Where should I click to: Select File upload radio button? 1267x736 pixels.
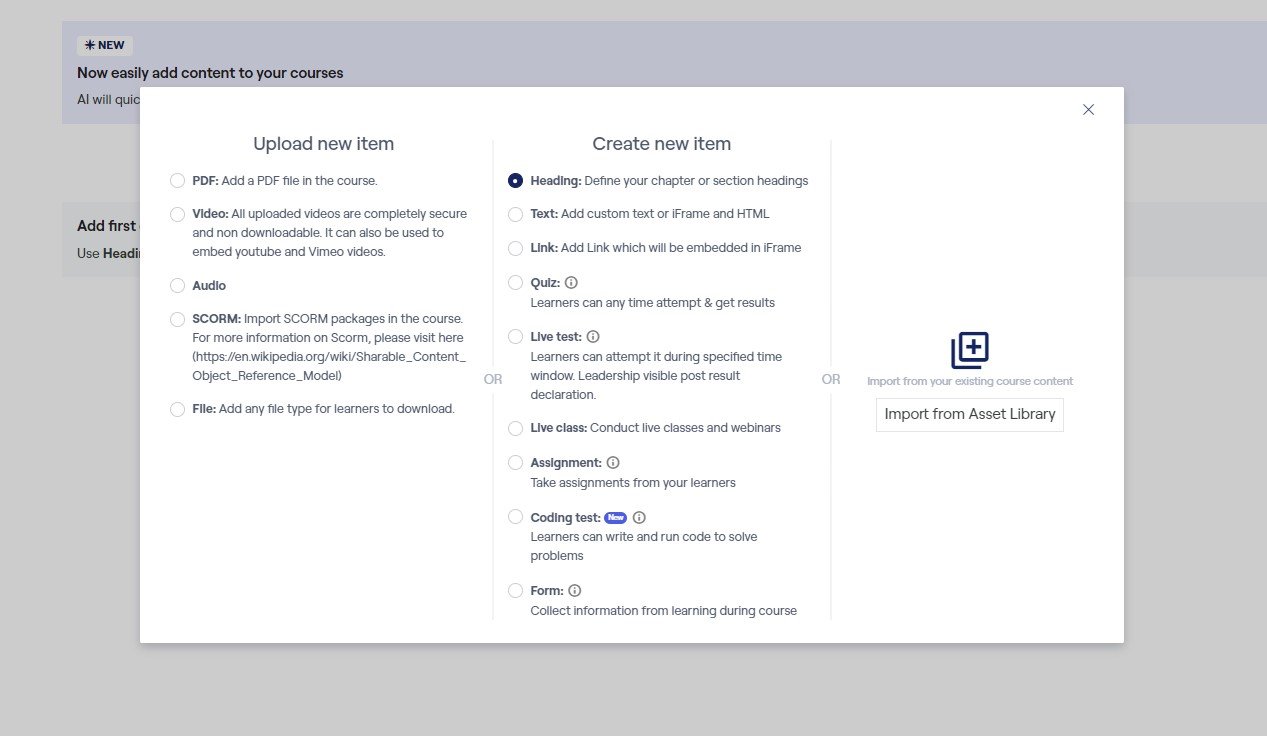[177, 409]
